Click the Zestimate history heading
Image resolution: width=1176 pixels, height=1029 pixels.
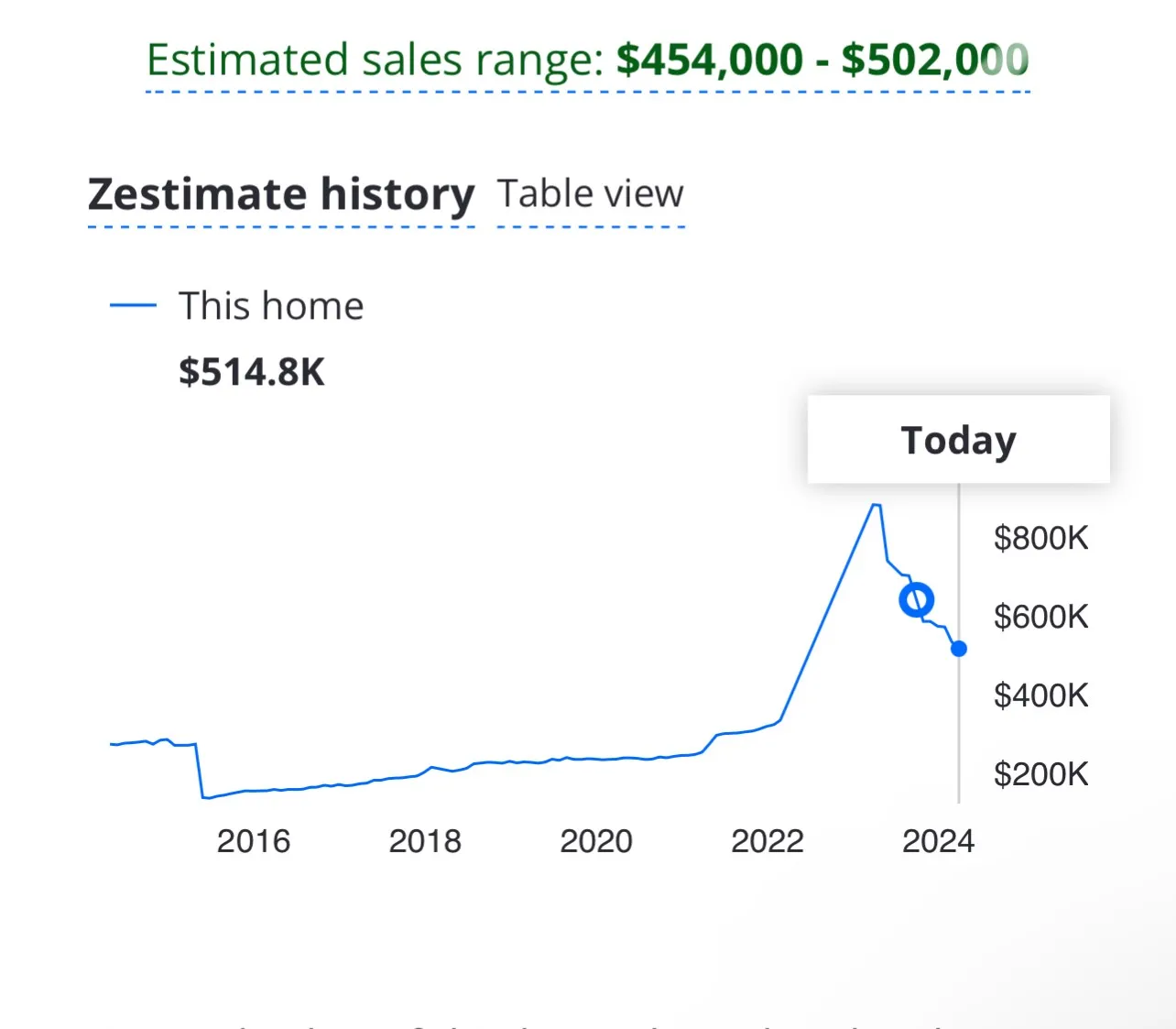281,194
